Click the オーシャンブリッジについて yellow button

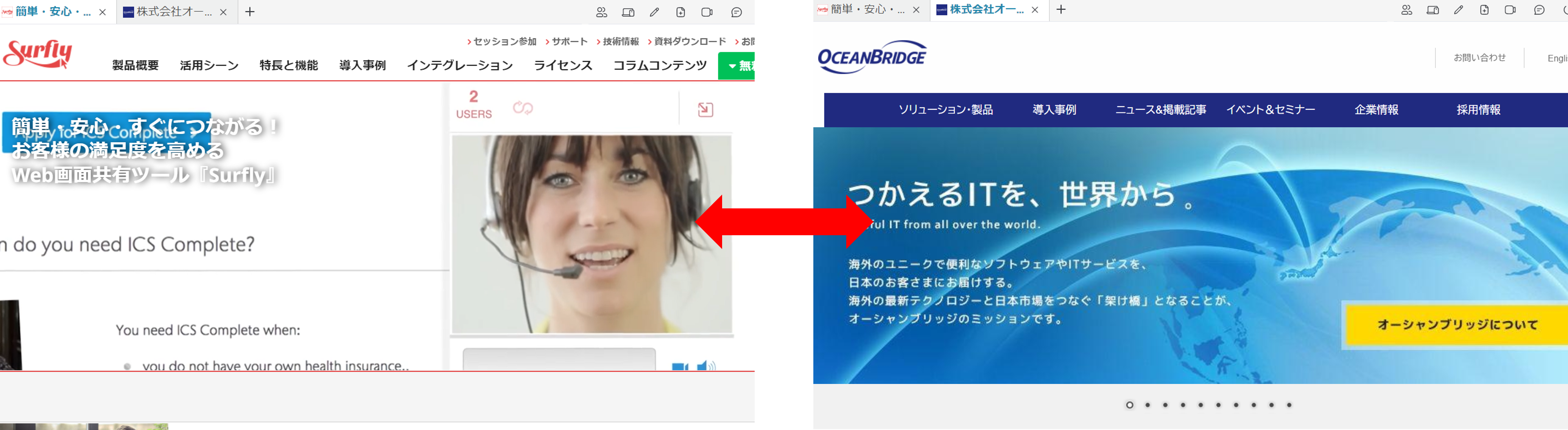click(1457, 325)
